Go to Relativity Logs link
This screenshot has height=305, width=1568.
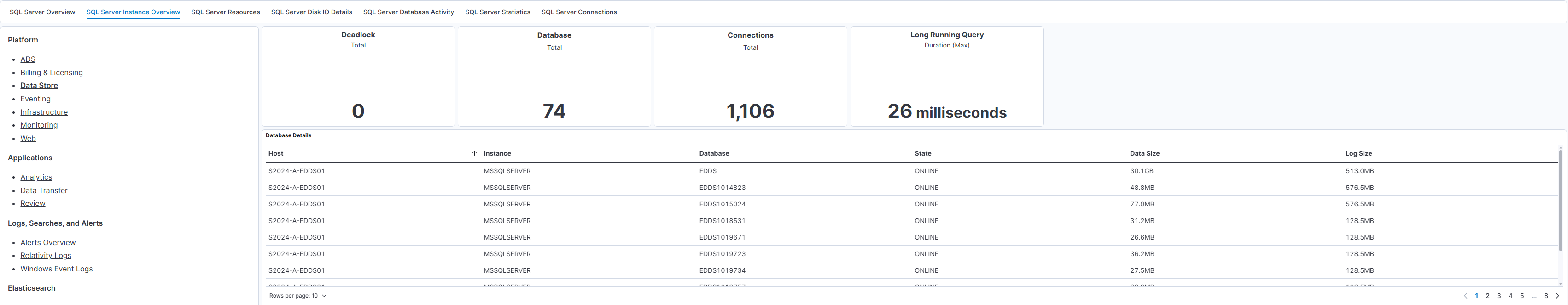tap(46, 256)
